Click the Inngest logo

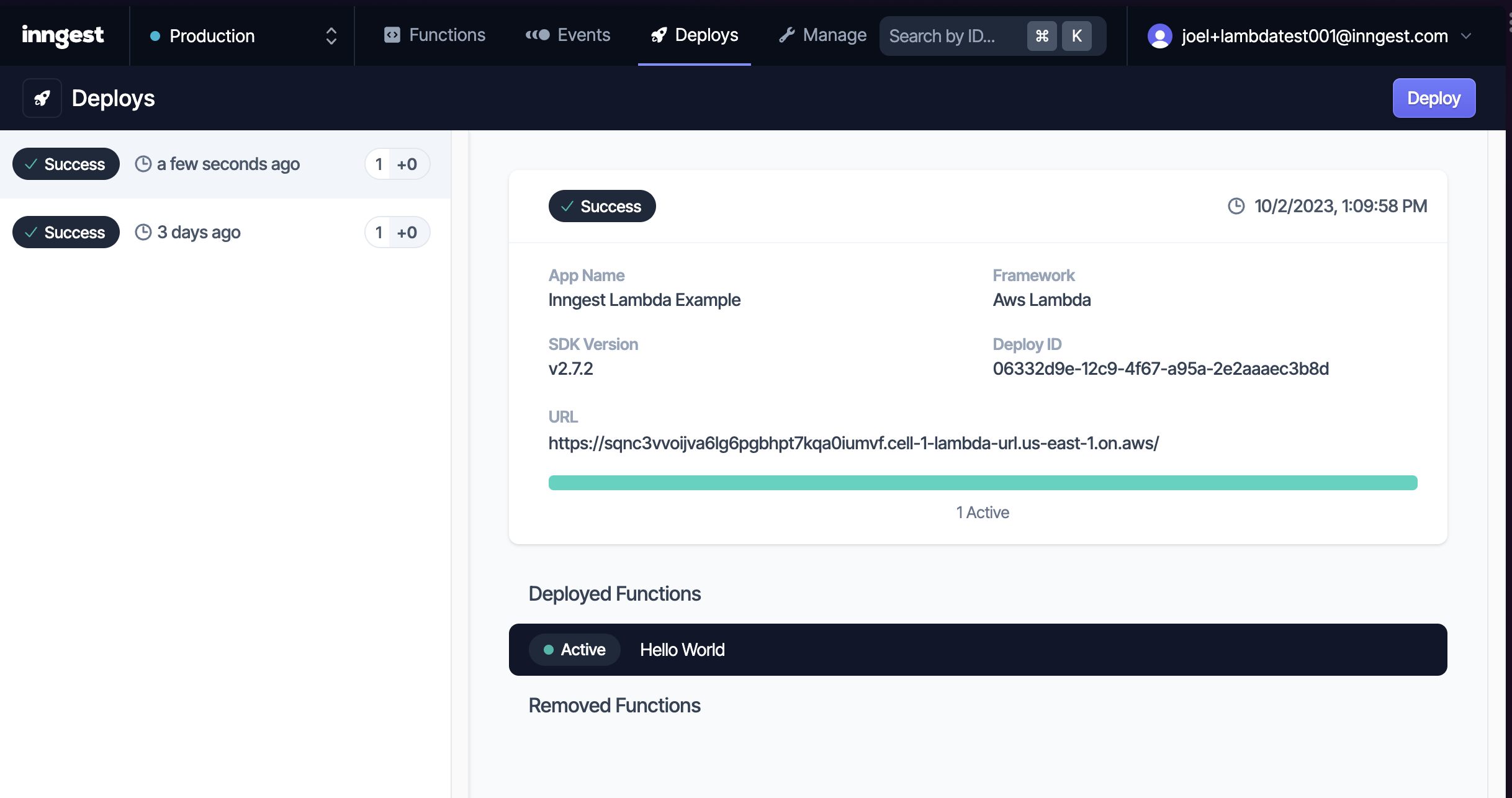click(x=63, y=35)
